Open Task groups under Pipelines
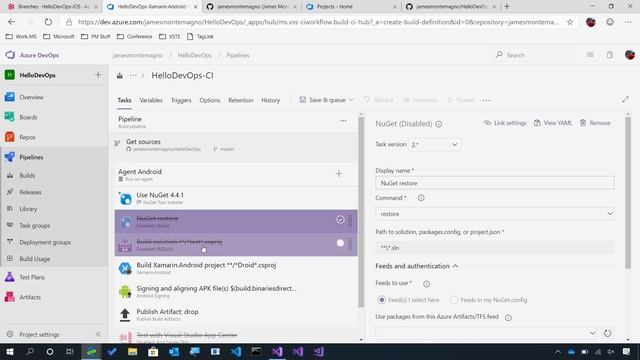This screenshot has height=360, width=640. pyautogui.click(x=34, y=226)
